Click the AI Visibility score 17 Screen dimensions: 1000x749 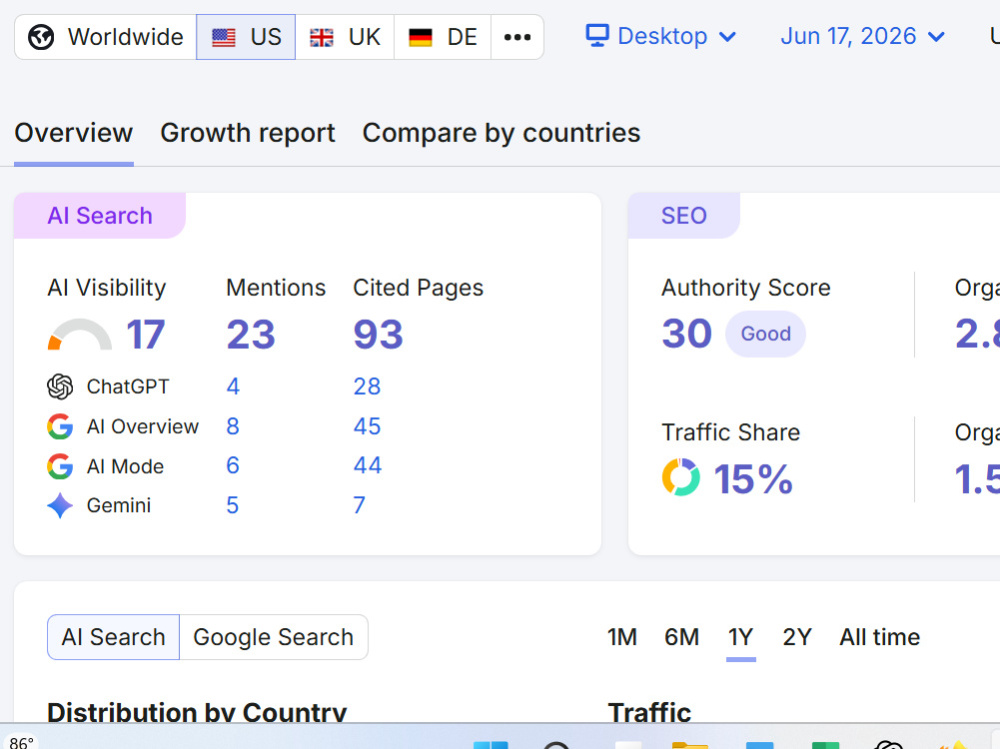(x=145, y=334)
